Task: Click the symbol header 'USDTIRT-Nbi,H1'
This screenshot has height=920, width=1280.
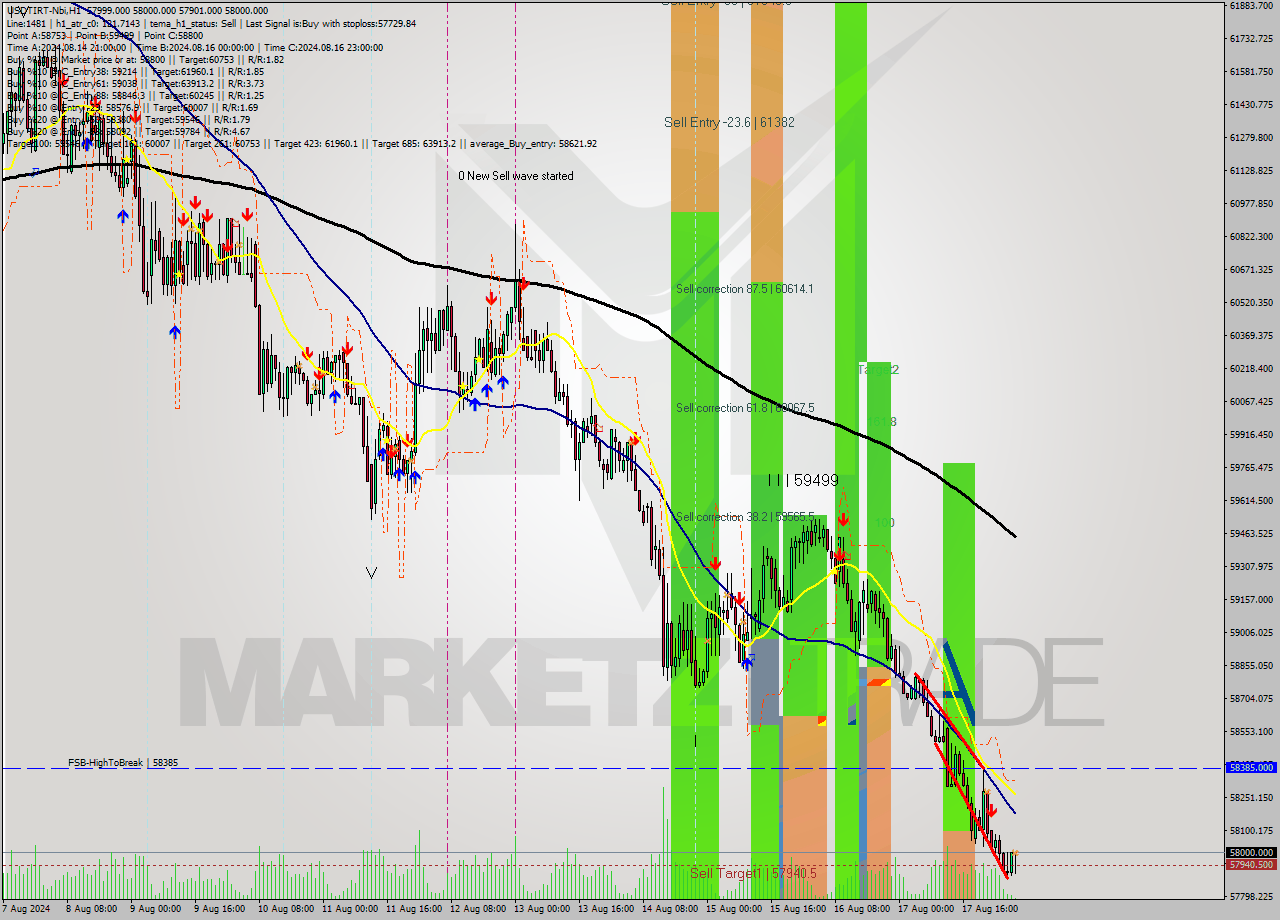Action: (x=45, y=10)
